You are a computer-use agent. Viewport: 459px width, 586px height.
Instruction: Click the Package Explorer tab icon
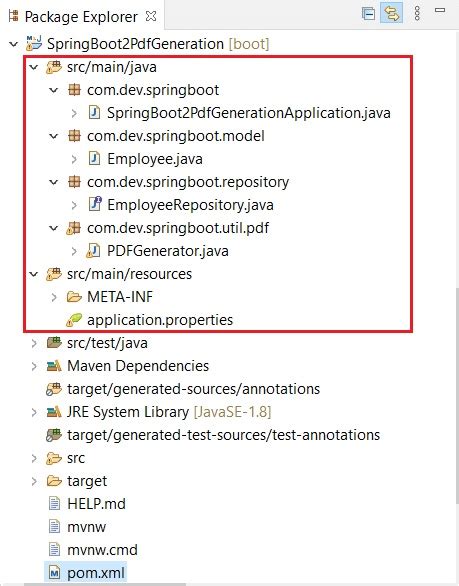pyautogui.click(x=13, y=16)
